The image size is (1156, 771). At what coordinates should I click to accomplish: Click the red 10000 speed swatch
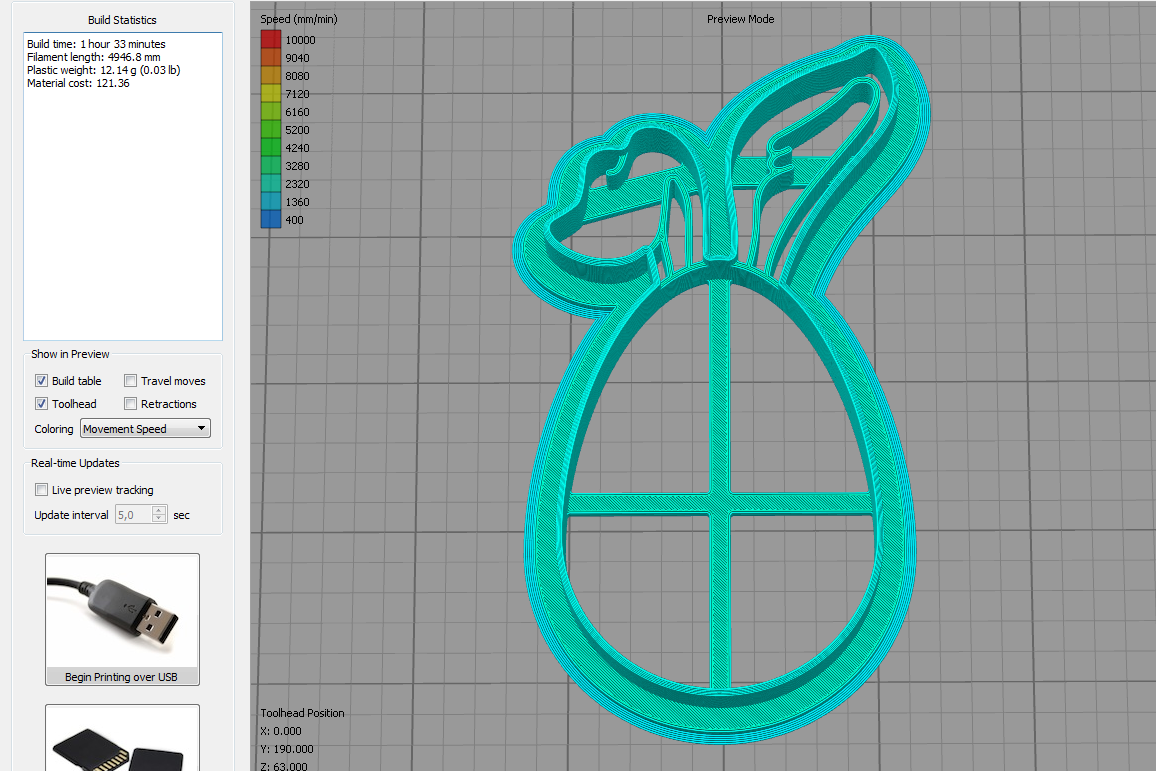(271, 39)
